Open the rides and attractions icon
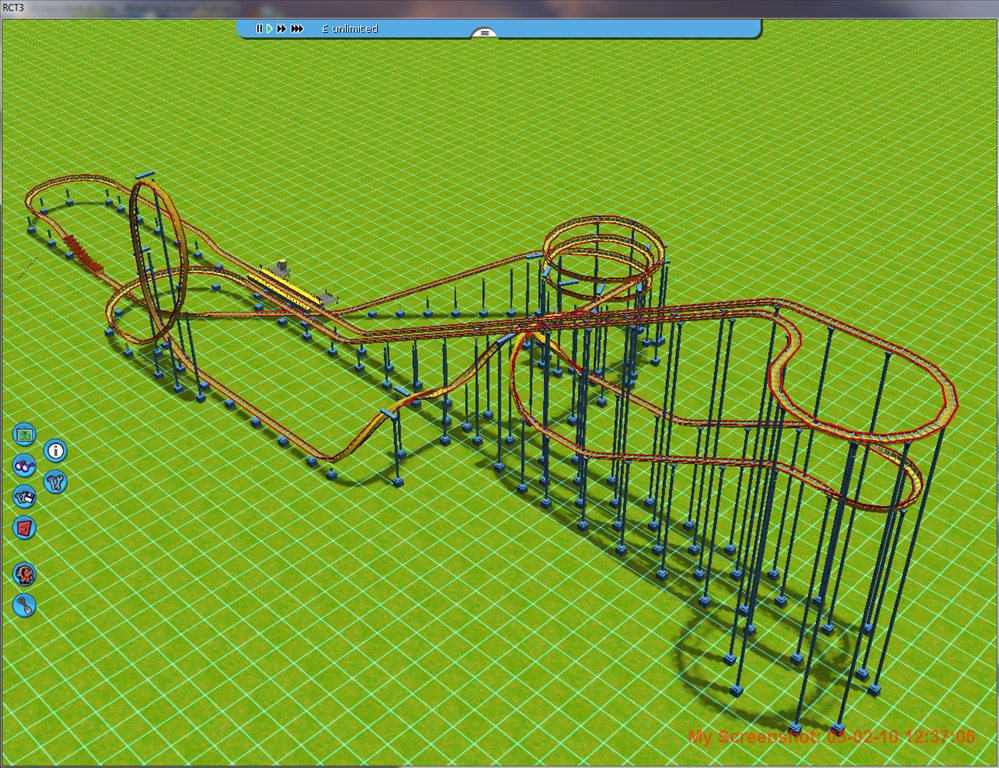The width and height of the screenshot is (999, 768). point(25,574)
